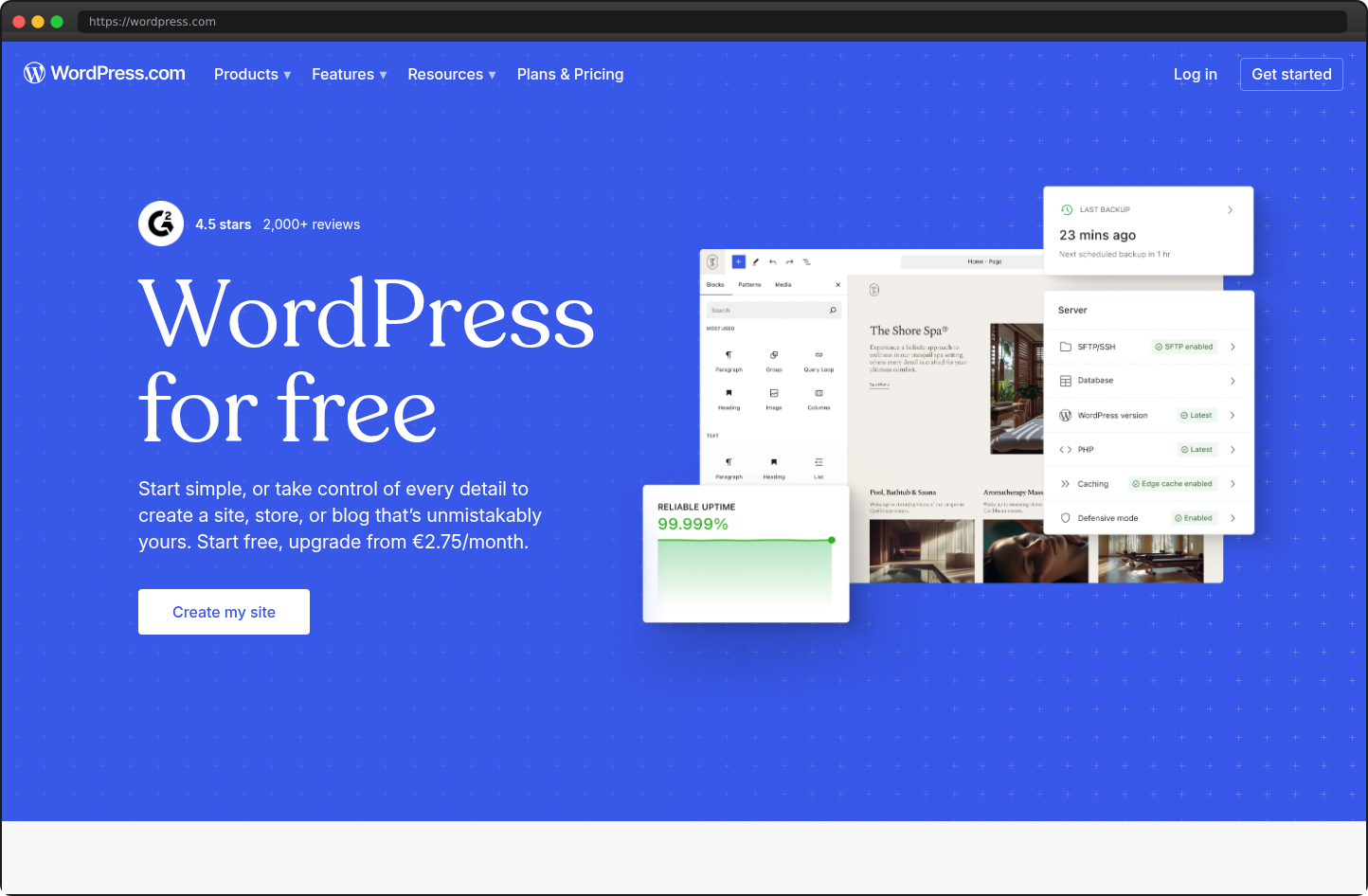Switch to the Patterns tab
Image resolution: width=1368 pixels, height=896 pixels.
click(x=750, y=284)
